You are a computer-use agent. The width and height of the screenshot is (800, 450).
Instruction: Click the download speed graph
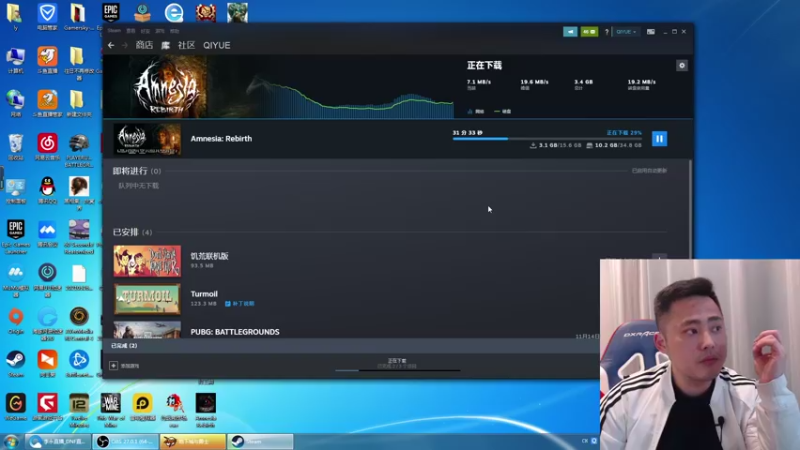coord(350,97)
